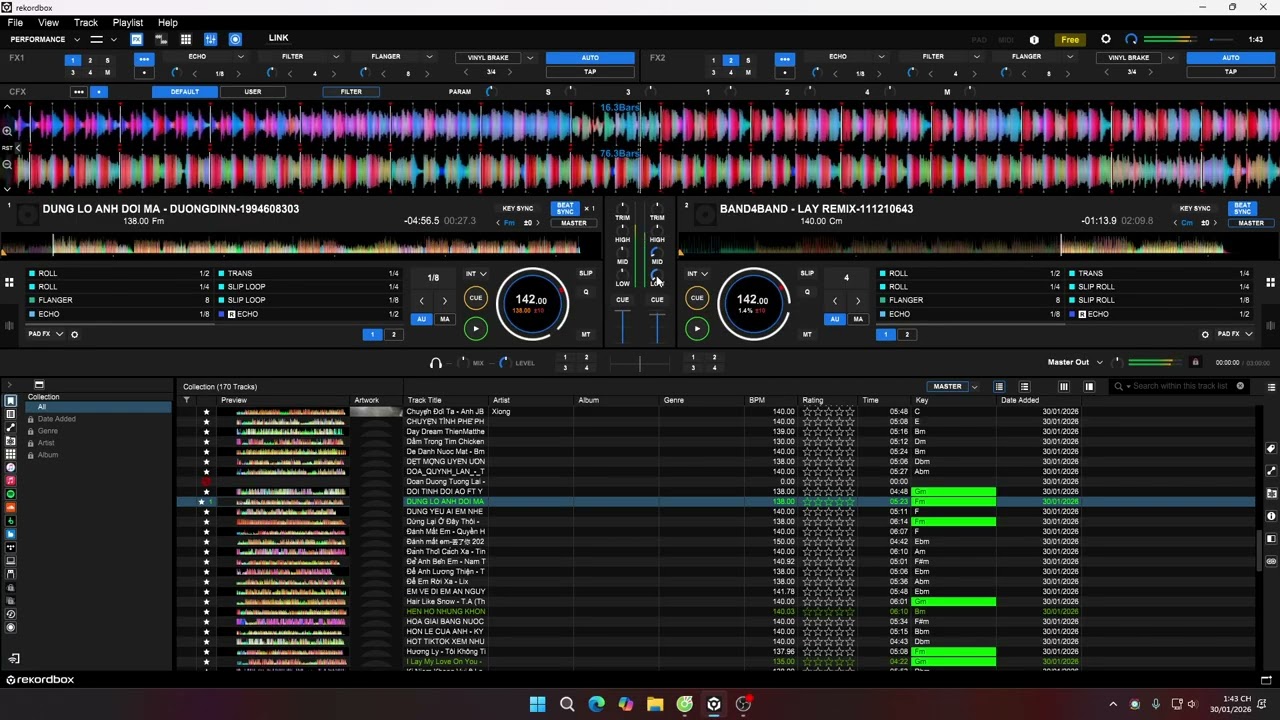
Task: Toggle the lock icon beside Master Out meter
Action: click(1195, 362)
